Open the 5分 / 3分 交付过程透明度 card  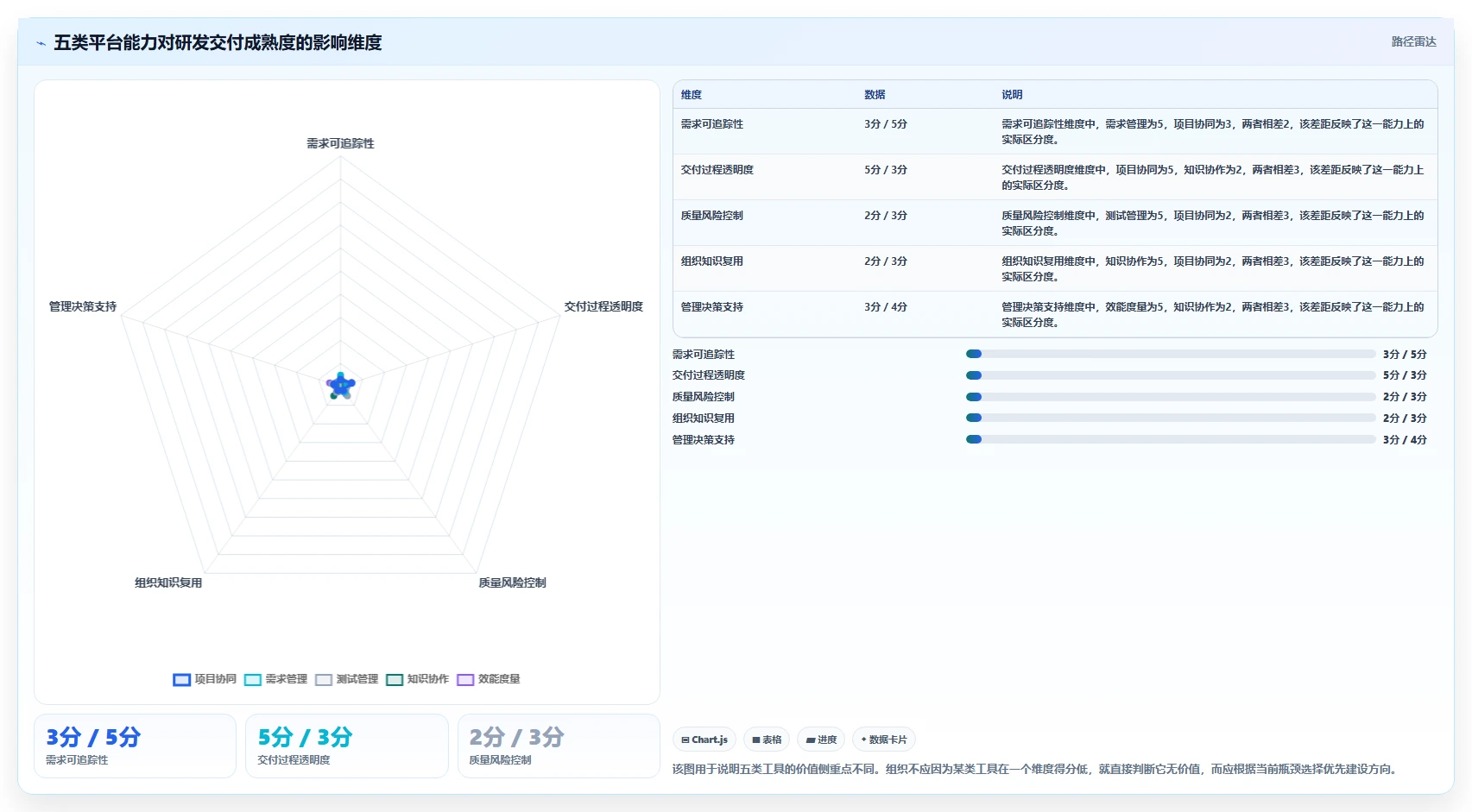[x=347, y=746]
